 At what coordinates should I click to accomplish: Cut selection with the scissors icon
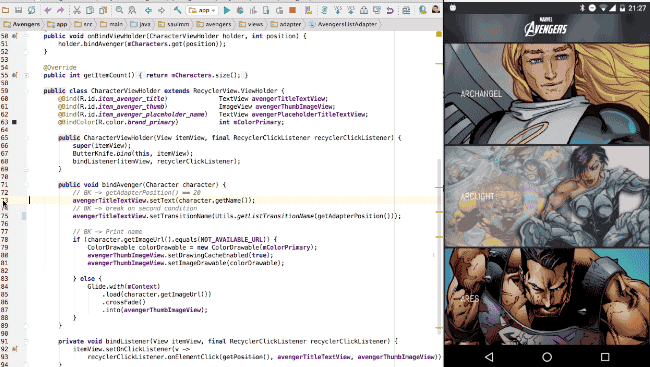coord(77,10)
